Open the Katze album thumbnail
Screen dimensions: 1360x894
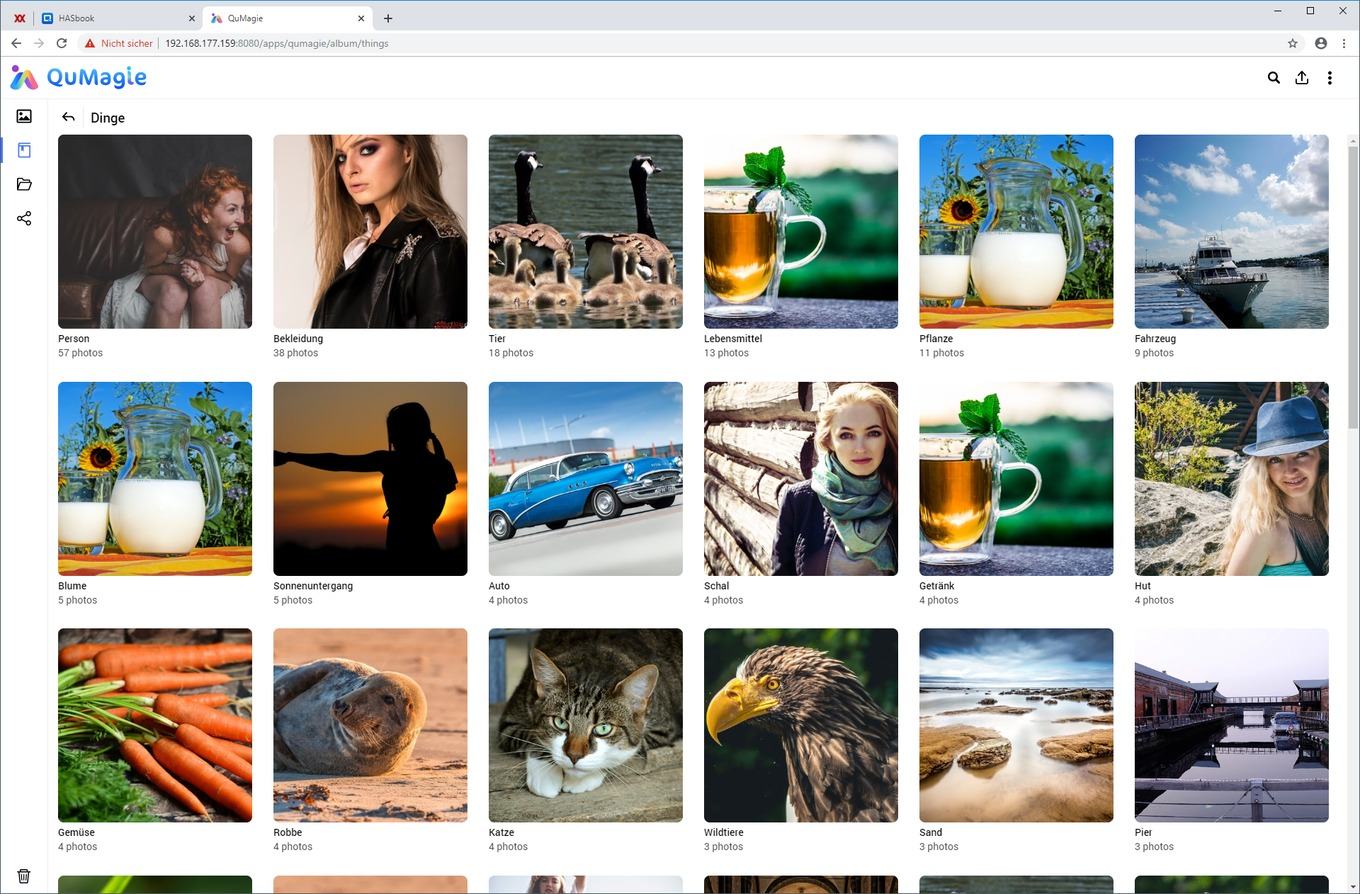[x=585, y=725]
